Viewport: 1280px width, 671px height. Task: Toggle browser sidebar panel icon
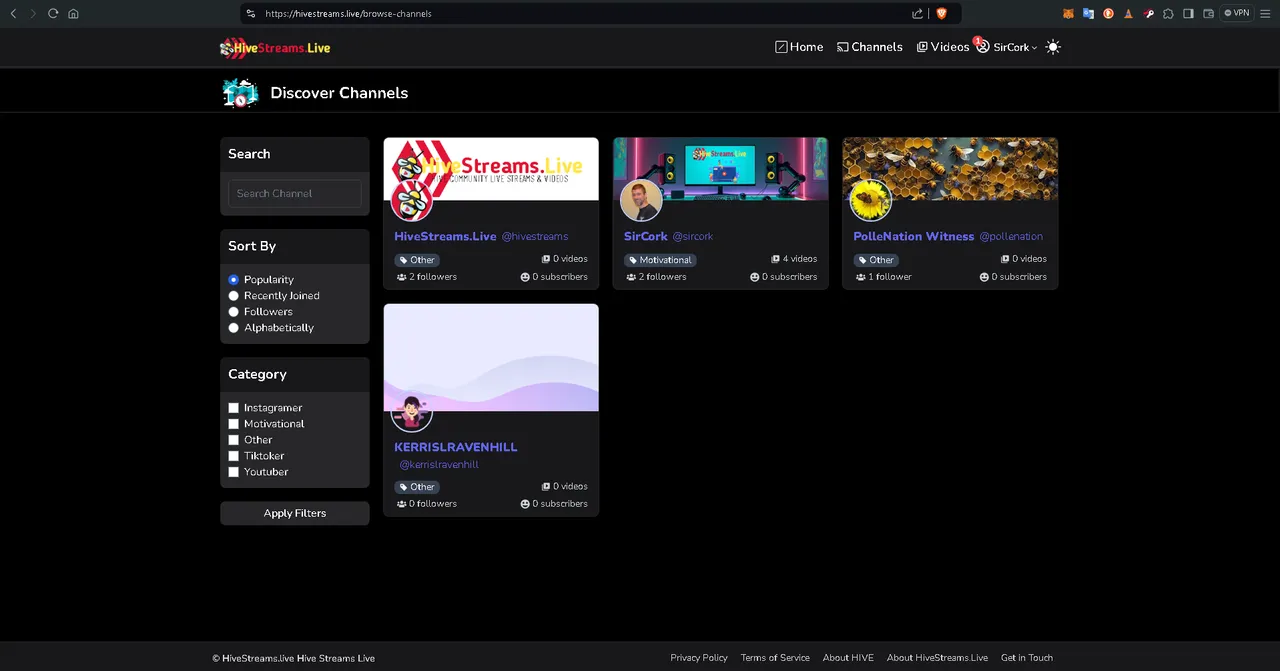coord(1189,13)
